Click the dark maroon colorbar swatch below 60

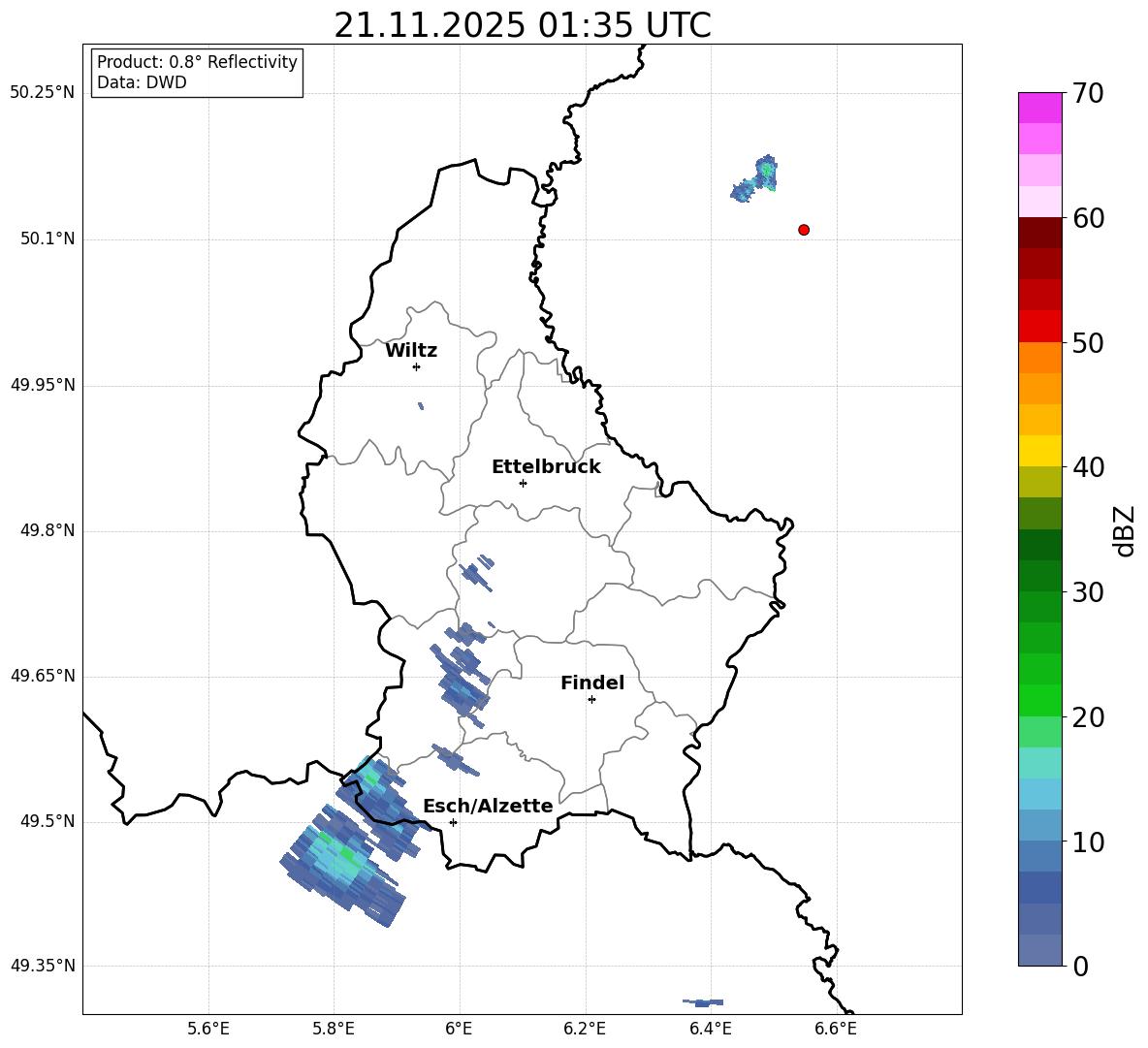click(1039, 233)
